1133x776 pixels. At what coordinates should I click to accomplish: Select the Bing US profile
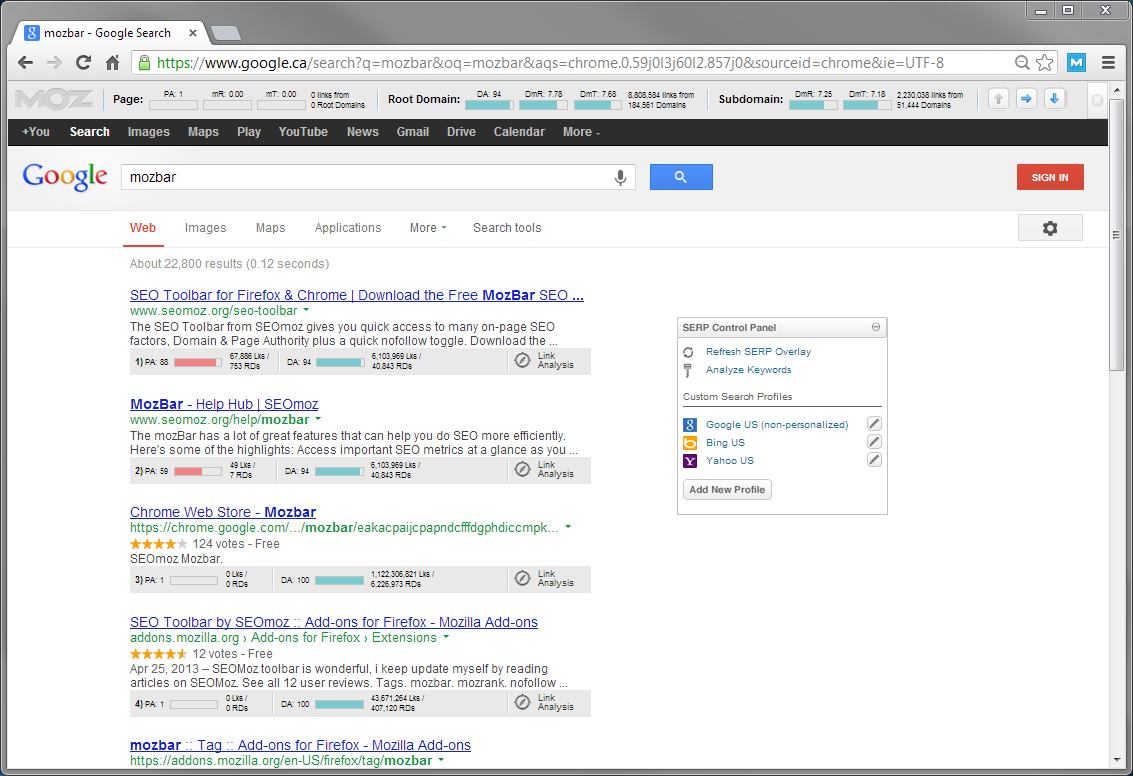[725, 443]
